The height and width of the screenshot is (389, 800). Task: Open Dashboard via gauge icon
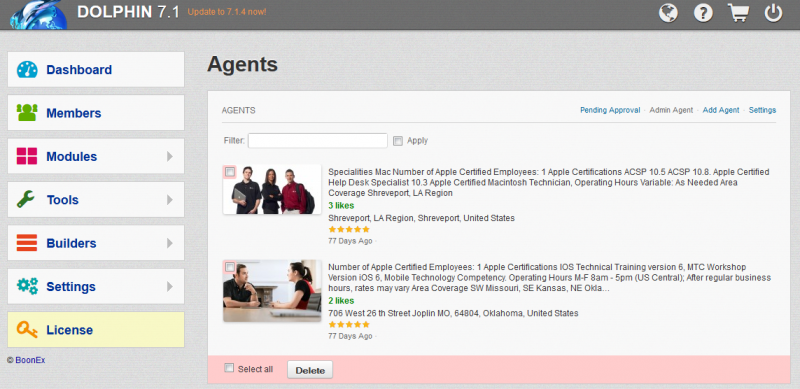pyautogui.click(x=27, y=69)
